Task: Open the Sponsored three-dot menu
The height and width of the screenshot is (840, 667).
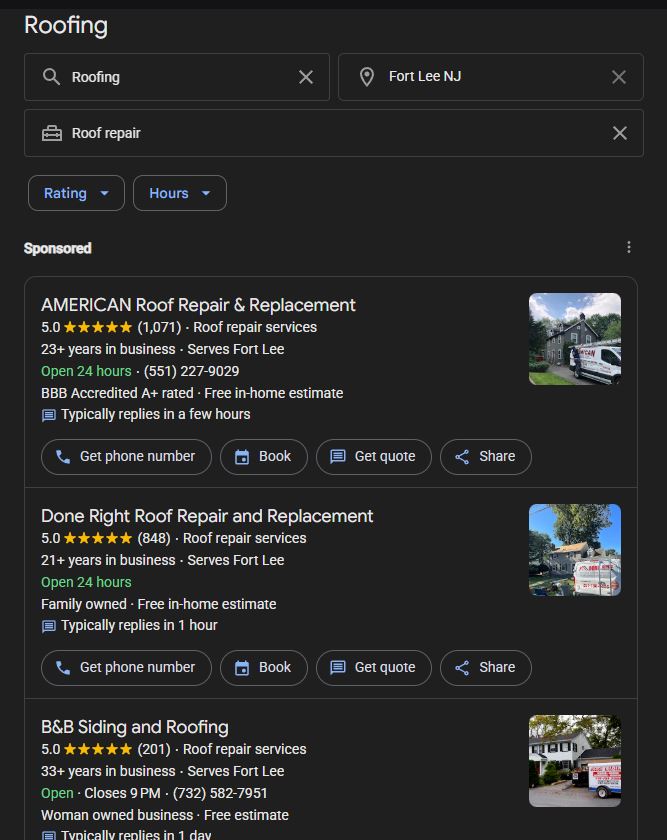Action: (629, 247)
